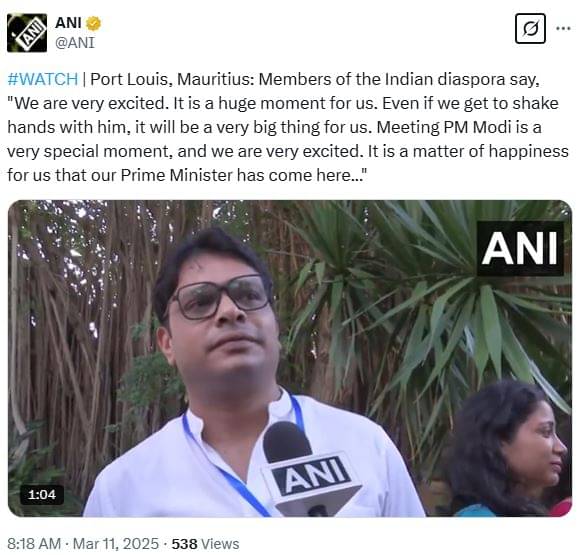Image resolution: width=580 pixels, height=555 pixels.
Task: Click the Grok slash-circle icon
Action: [x=530, y=28]
